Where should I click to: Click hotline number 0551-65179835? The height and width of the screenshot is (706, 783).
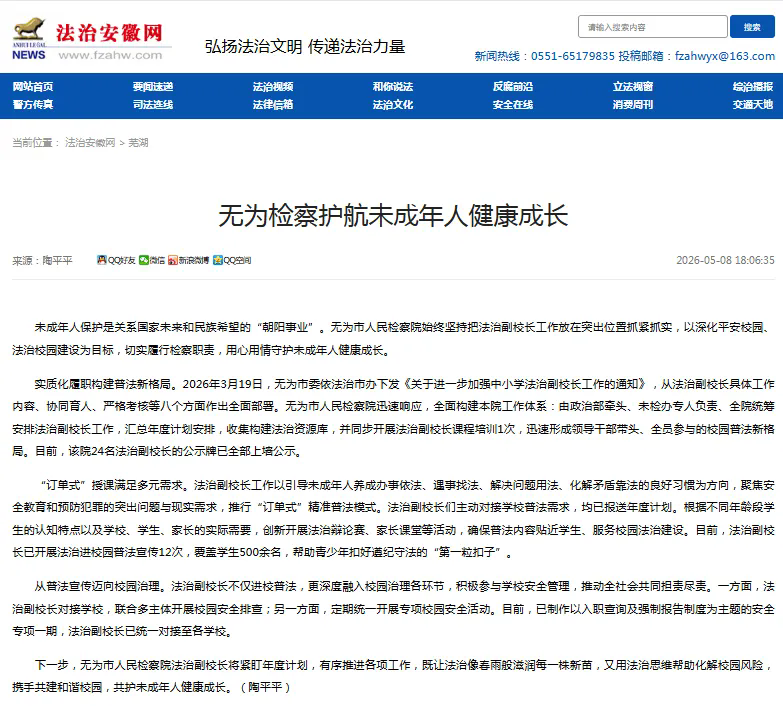[573, 56]
